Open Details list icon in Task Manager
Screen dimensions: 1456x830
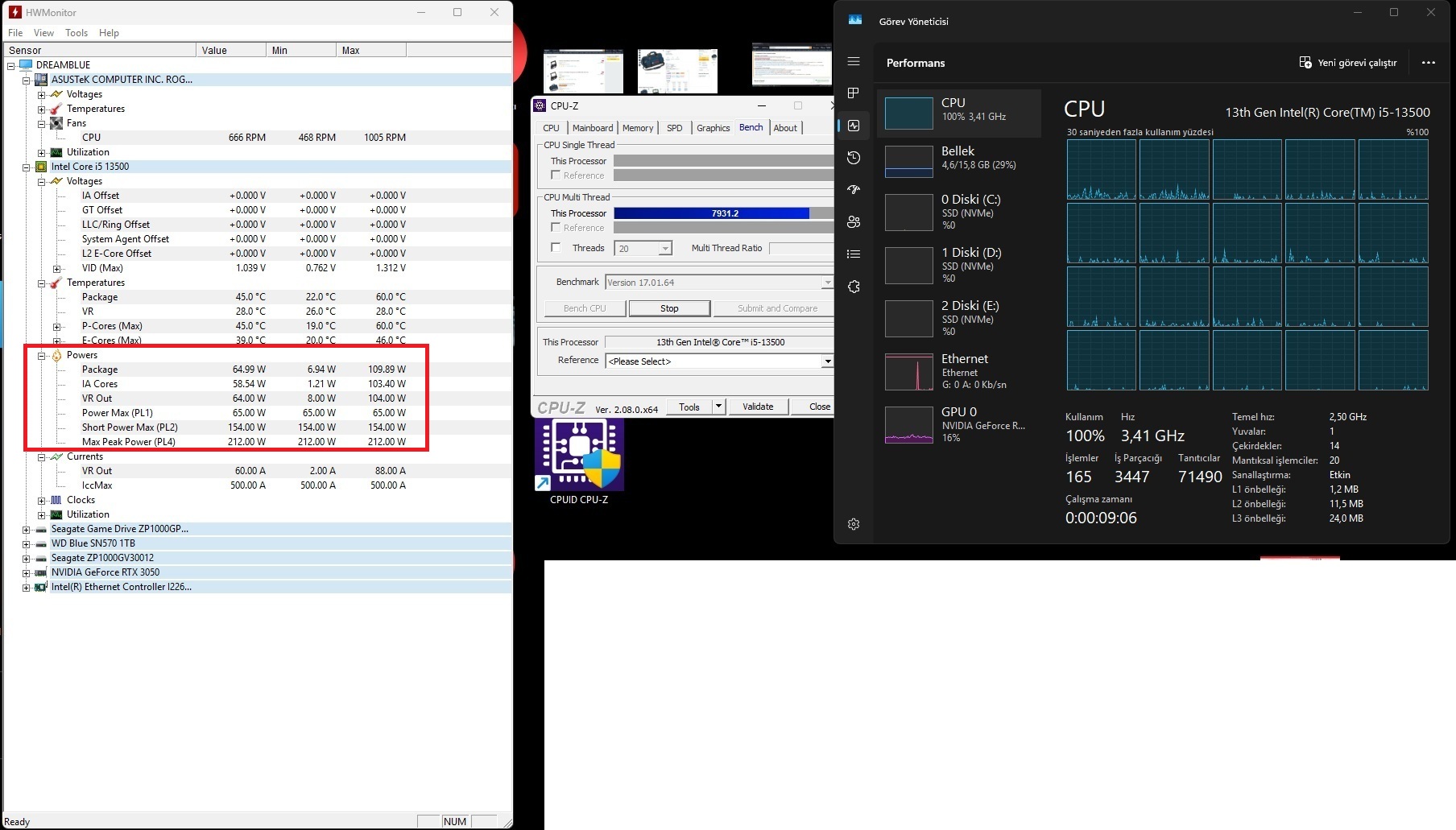click(854, 254)
